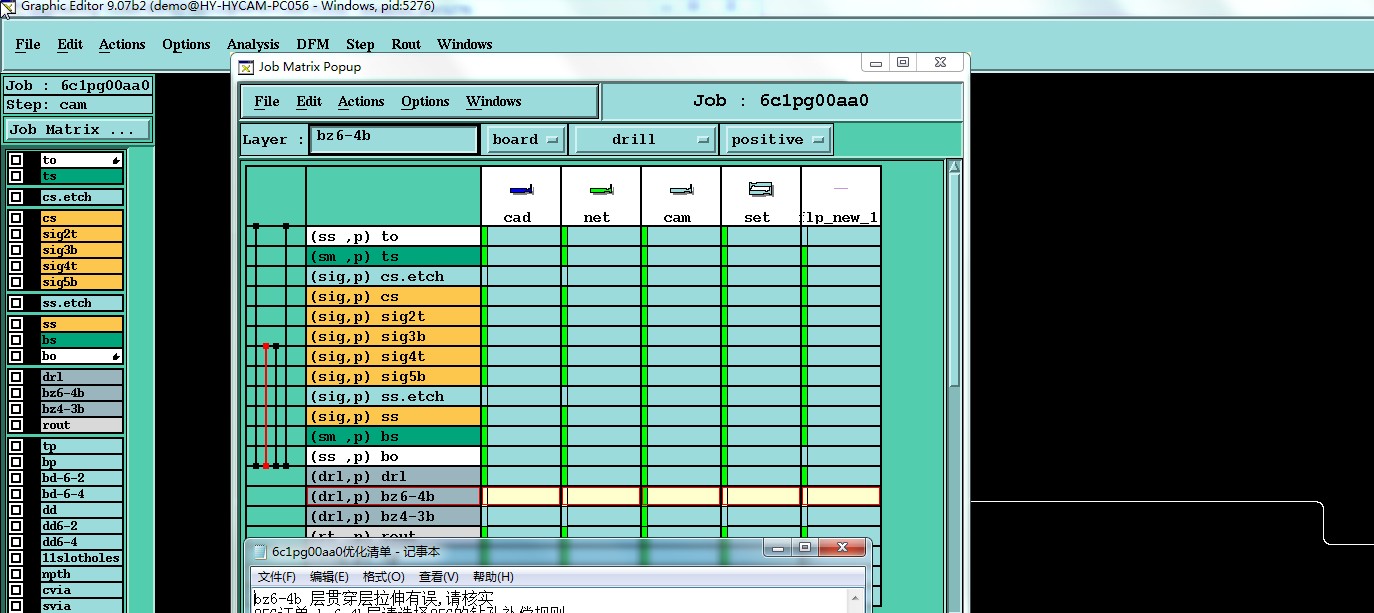This screenshot has width=1374, height=613.
Task: Open the board context dropdown
Action: click(524, 140)
